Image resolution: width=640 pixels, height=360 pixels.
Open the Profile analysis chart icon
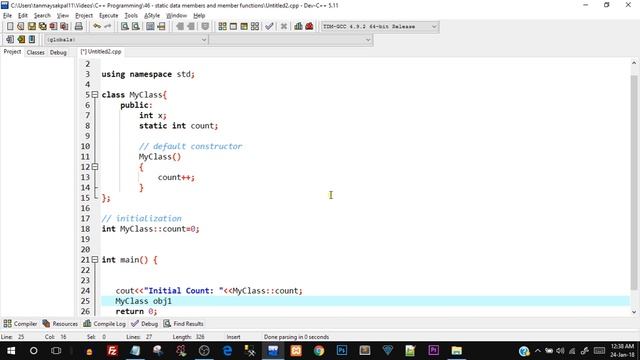[298, 27]
